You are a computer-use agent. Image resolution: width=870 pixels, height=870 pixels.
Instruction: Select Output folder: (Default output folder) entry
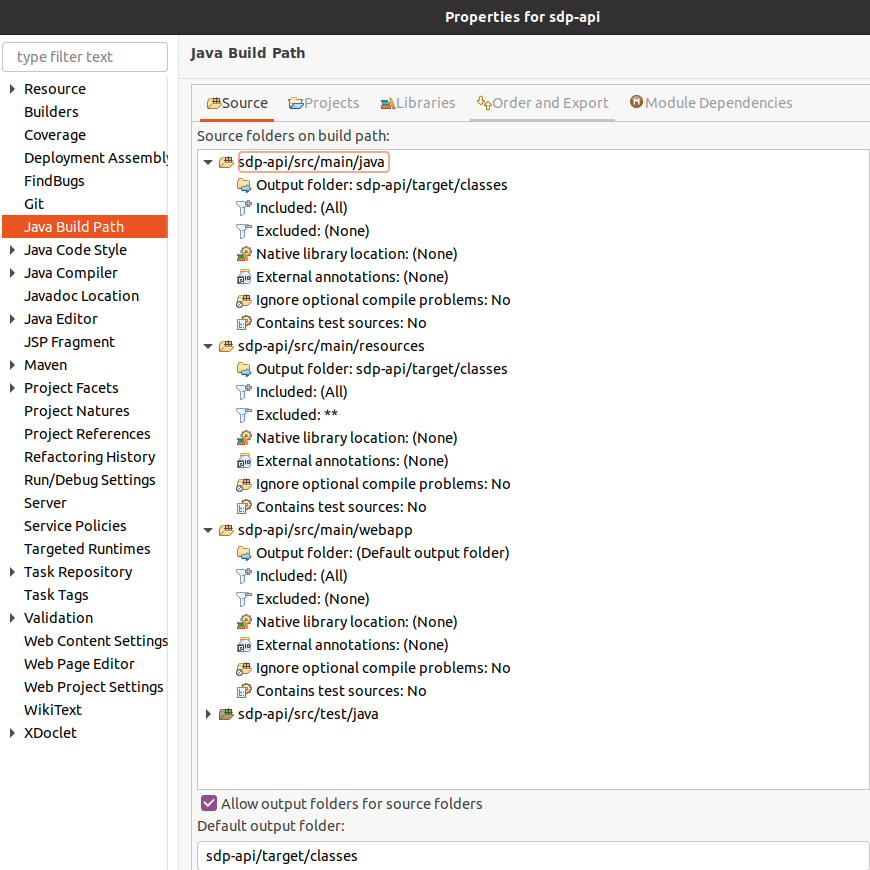click(x=382, y=553)
